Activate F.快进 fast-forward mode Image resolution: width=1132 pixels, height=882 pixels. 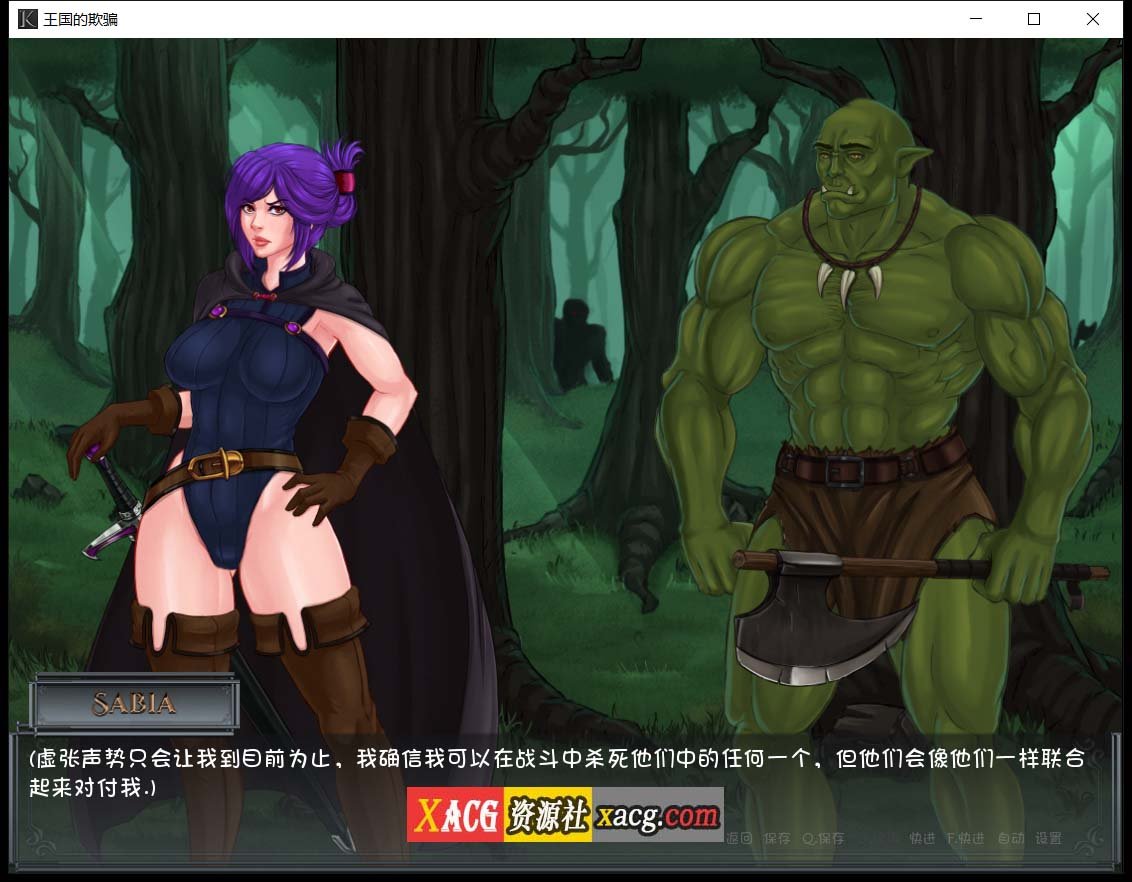click(963, 839)
